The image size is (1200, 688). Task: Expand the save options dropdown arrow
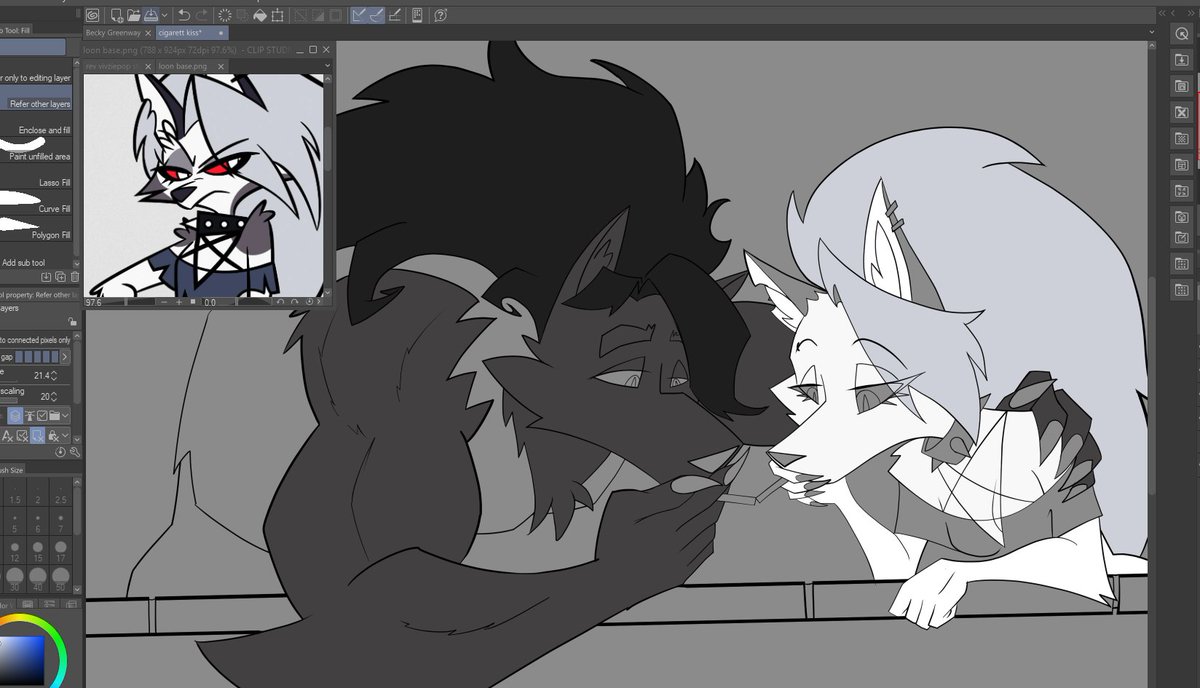point(165,15)
